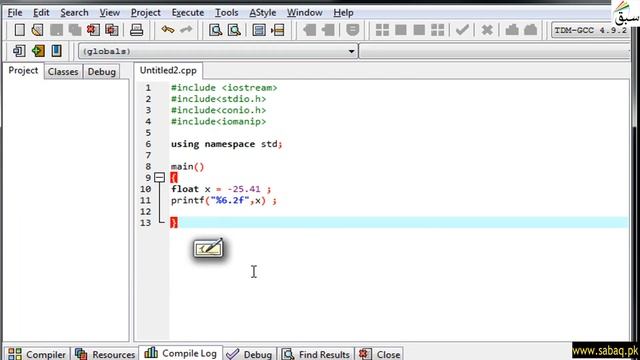Image resolution: width=640 pixels, height=360 pixels.
Task: Click the 'using namespace std;' line
Action: (227, 144)
